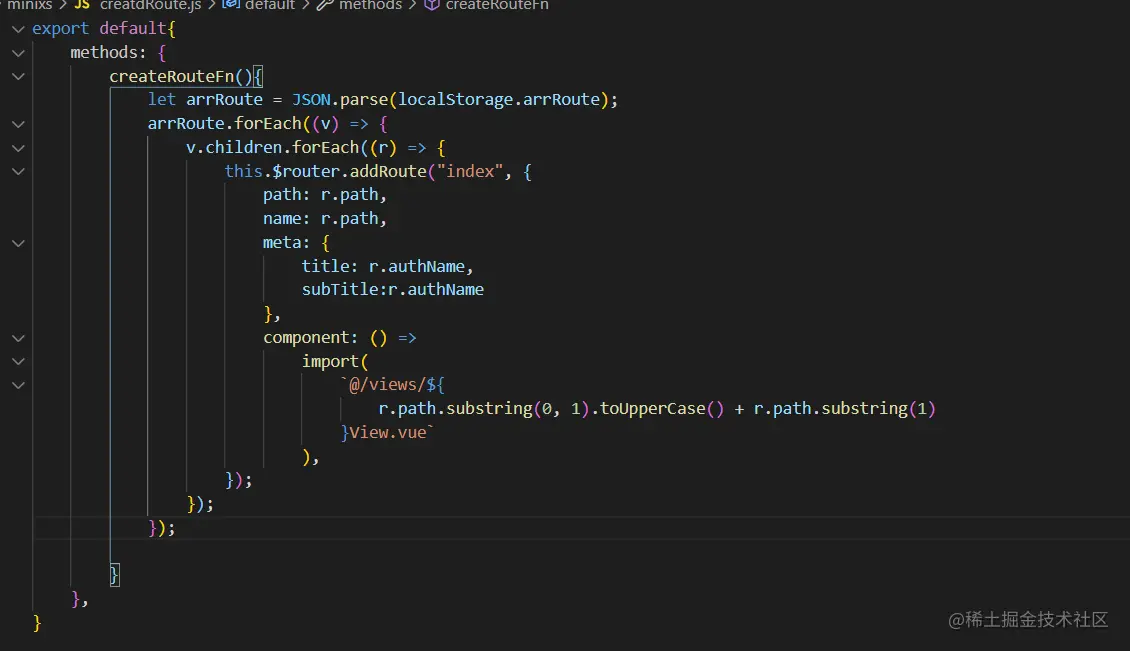Click the 'name: r.path,' line

point(324,218)
